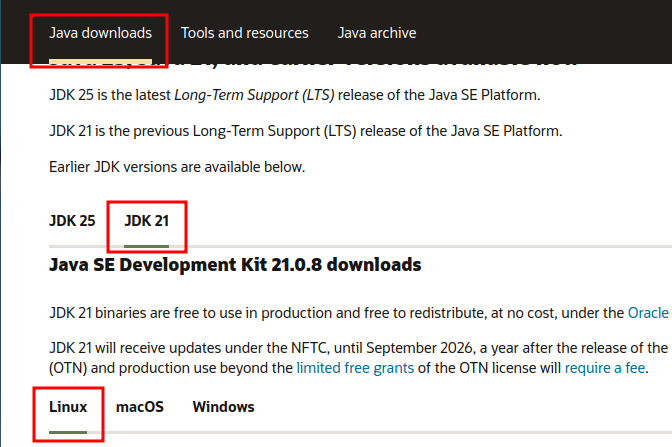Select the JDK 25 version tab

(x=72, y=220)
